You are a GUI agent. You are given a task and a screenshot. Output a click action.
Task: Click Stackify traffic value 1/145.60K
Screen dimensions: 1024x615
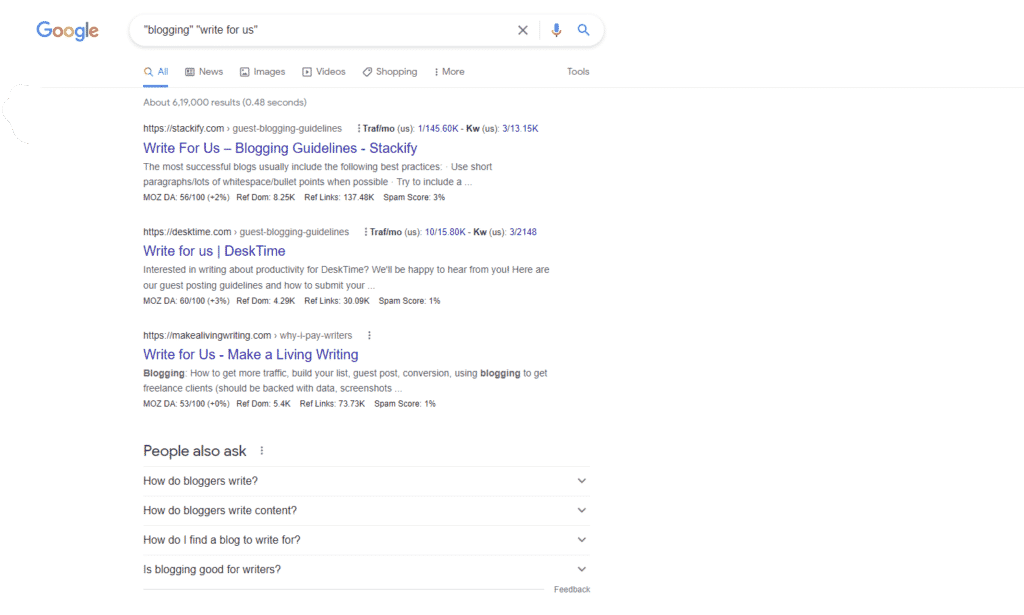pos(438,129)
